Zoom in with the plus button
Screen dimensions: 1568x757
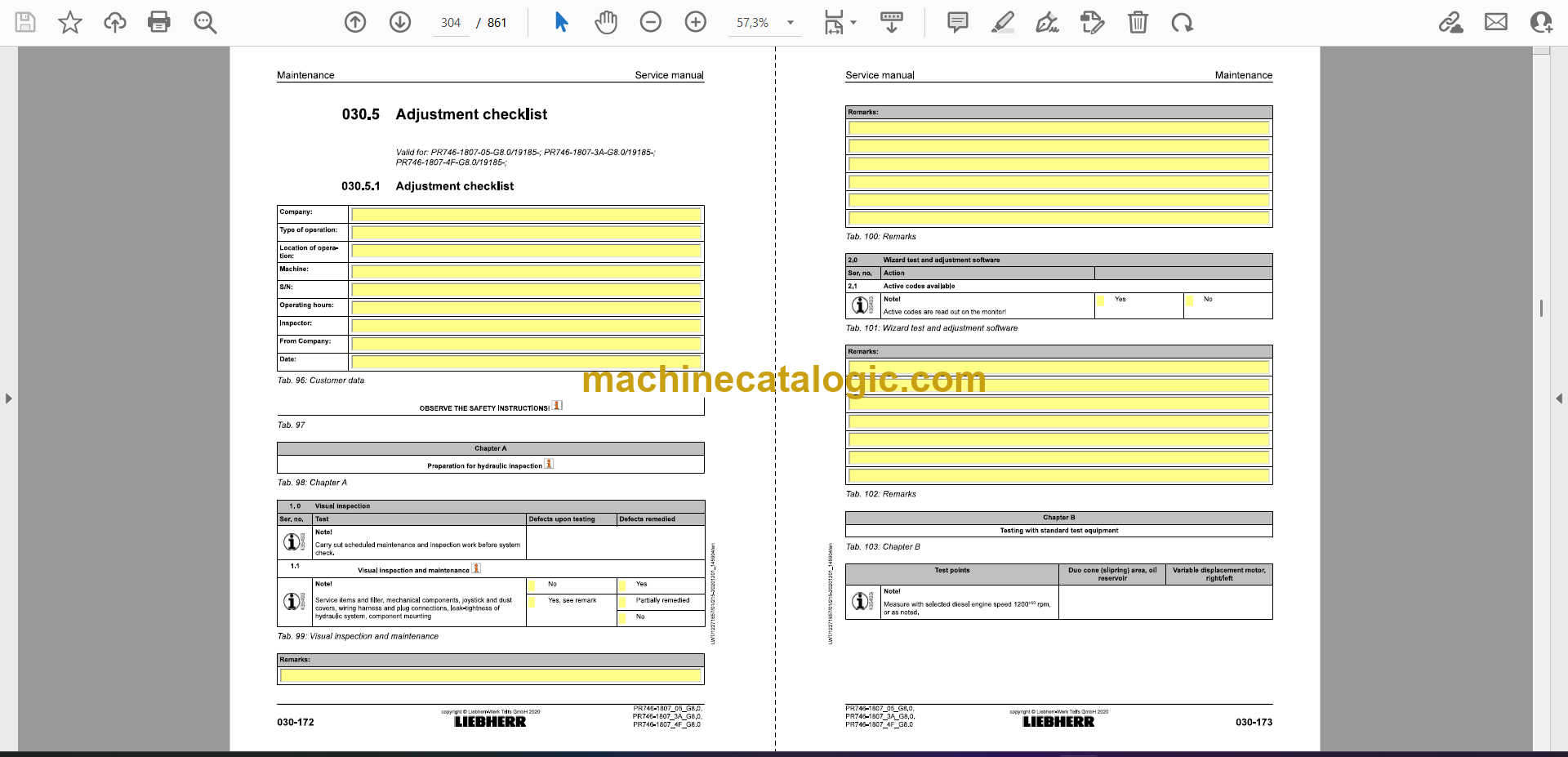696,22
